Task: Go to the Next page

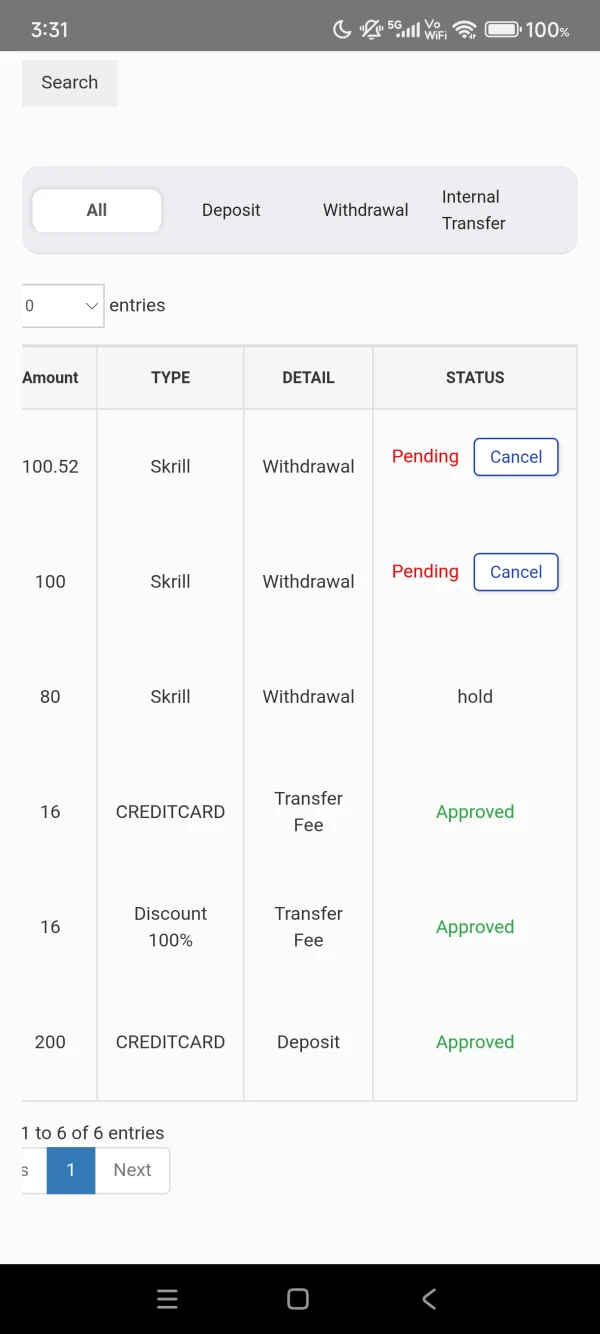Action: 132,1170
